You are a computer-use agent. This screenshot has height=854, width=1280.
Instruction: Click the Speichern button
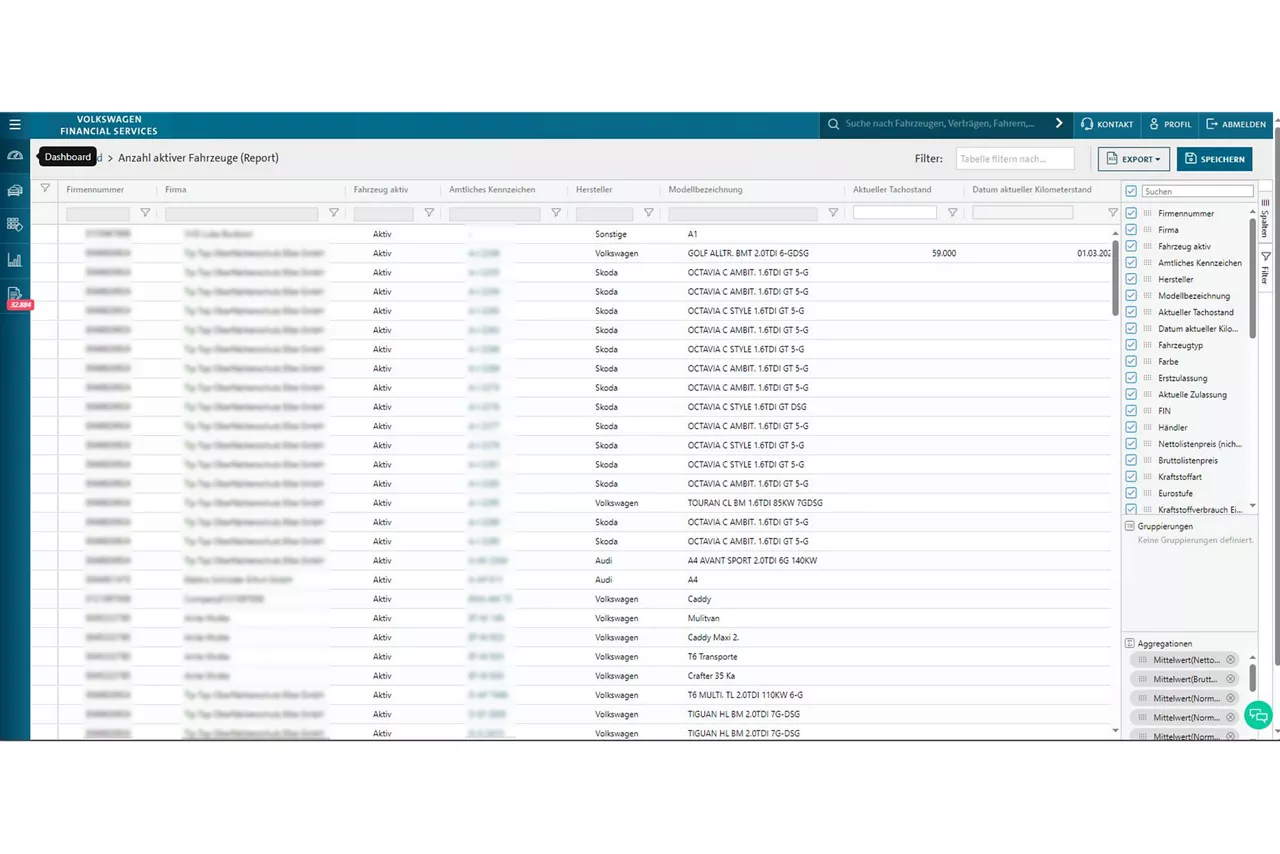pyautogui.click(x=1214, y=159)
